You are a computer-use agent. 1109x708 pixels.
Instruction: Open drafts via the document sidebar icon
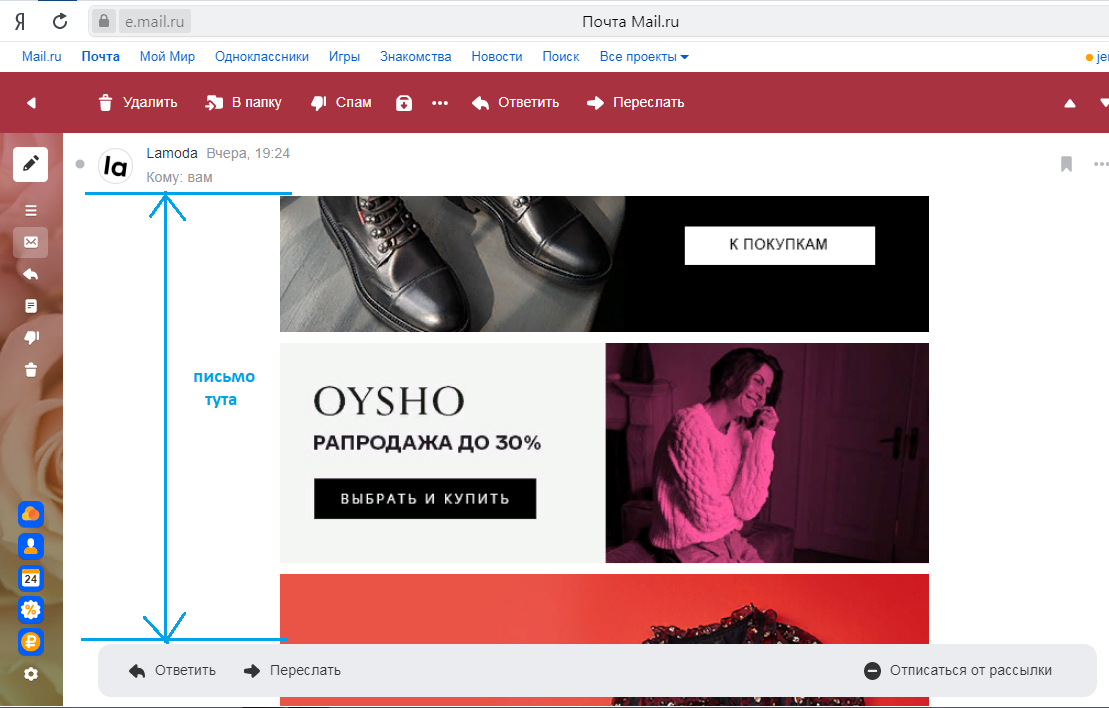point(31,306)
